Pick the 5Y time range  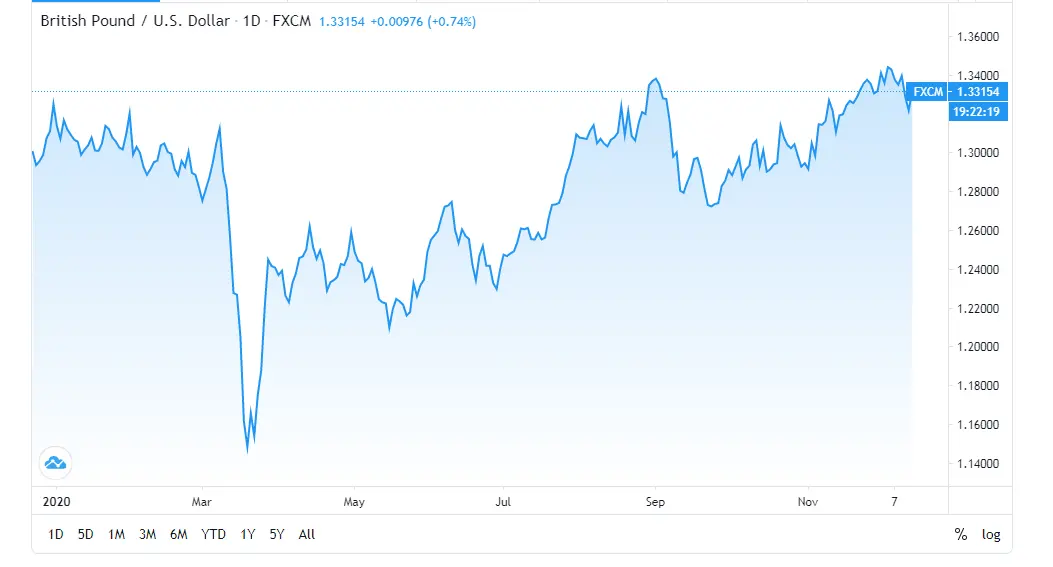click(x=277, y=535)
